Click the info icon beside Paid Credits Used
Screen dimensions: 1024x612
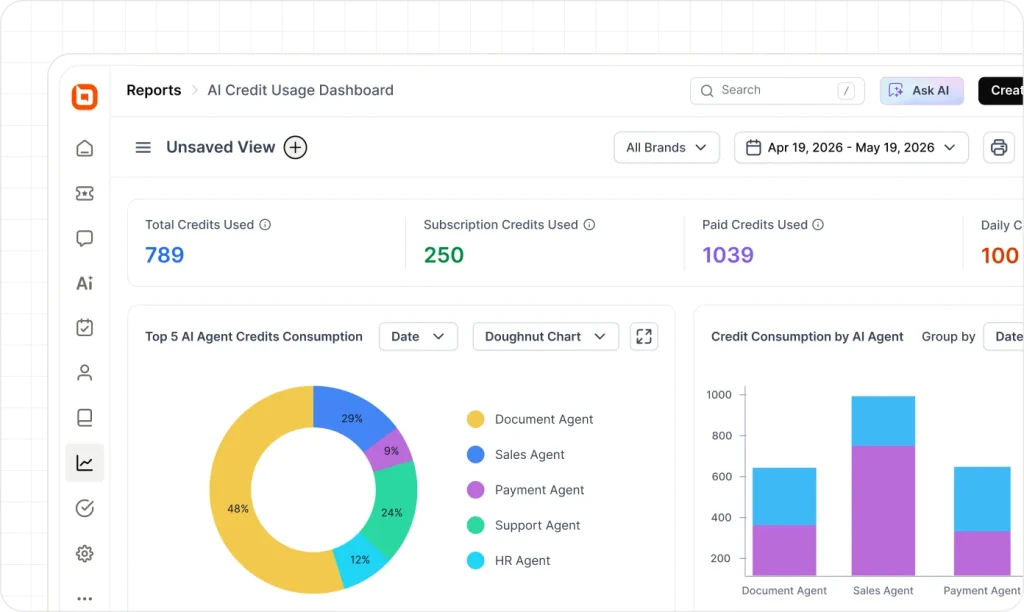click(818, 225)
